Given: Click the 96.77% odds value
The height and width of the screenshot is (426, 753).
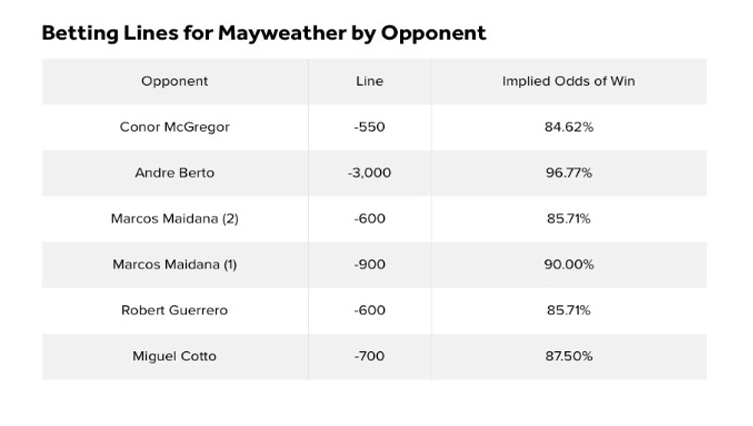Looking at the screenshot, I should 569,173.
